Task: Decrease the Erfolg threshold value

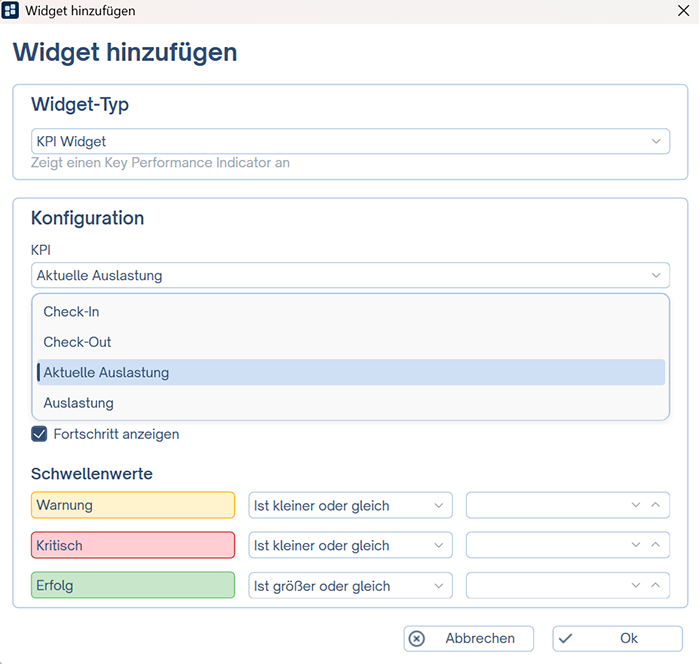Action: pos(636,585)
